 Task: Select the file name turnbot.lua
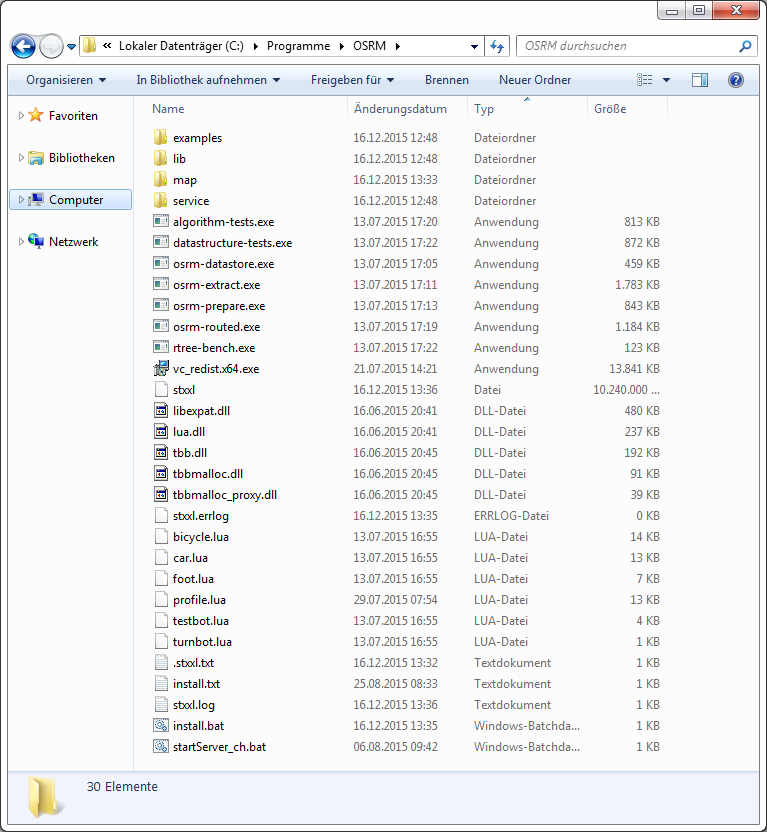(202, 642)
